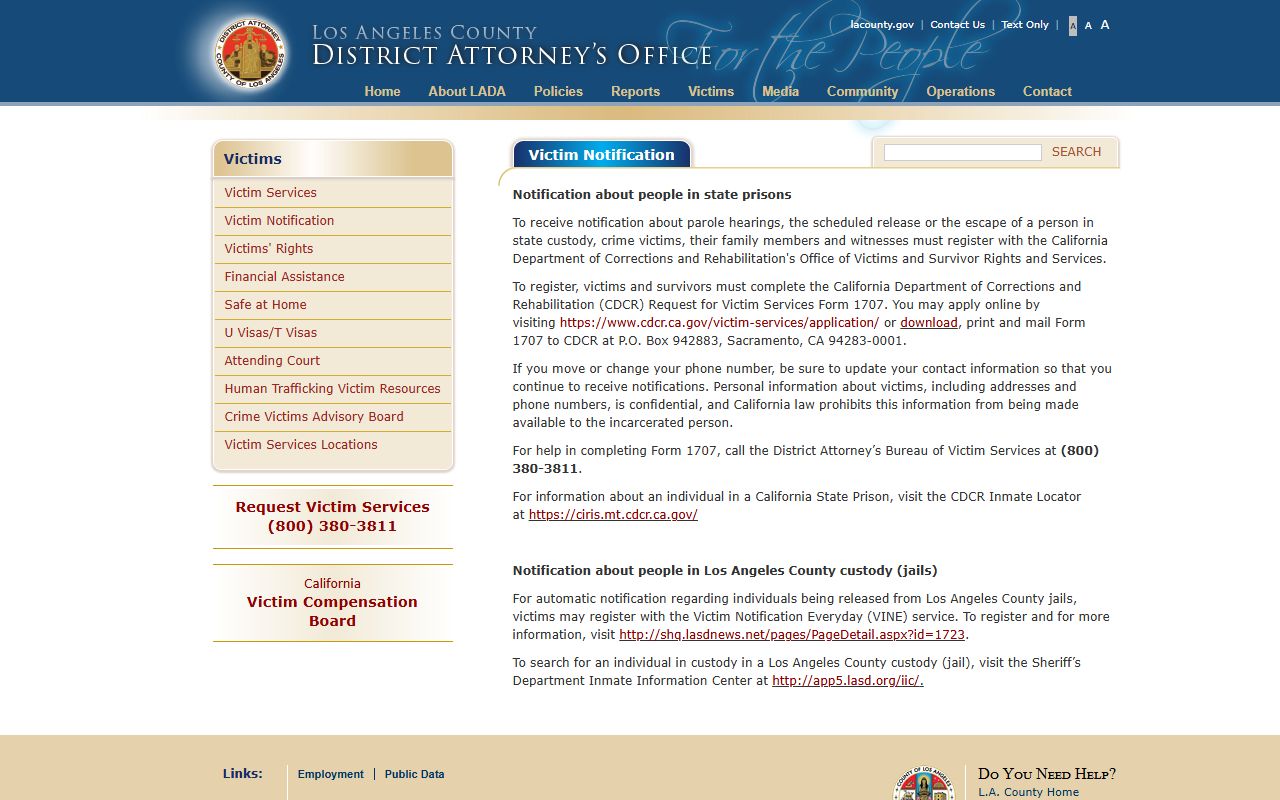Select the medium text size A
The height and width of the screenshot is (800, 1280).
click(x=1088, y=25)
